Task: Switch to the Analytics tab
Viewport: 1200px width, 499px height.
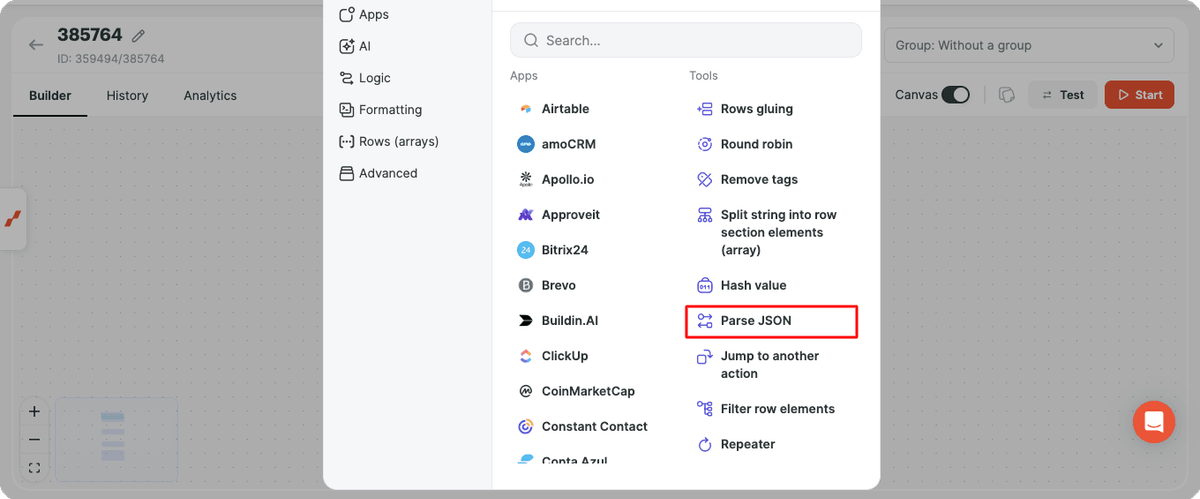Action: click(210, 96)
